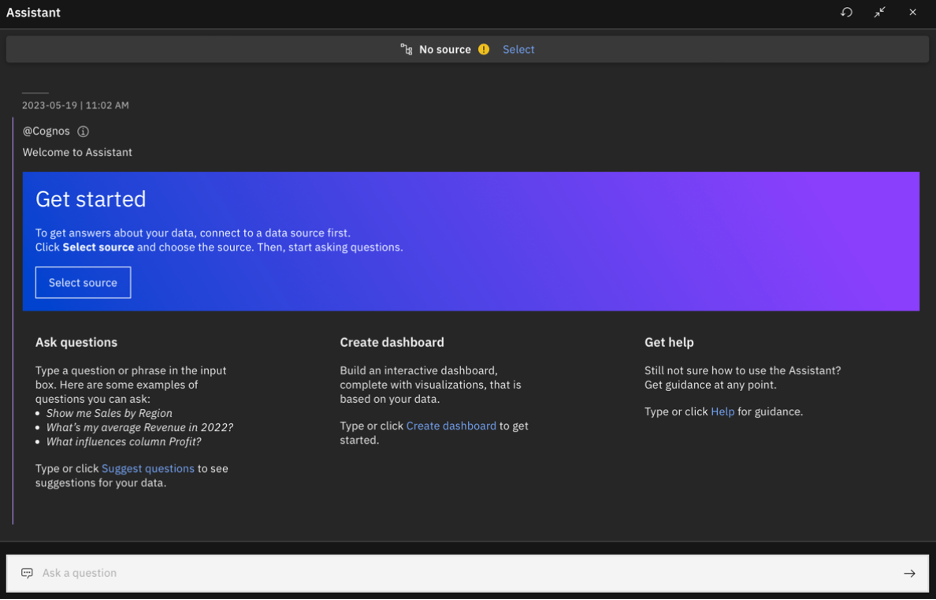Click the Select source button
The image size is (936, 600).
click(x=83, y=282)
